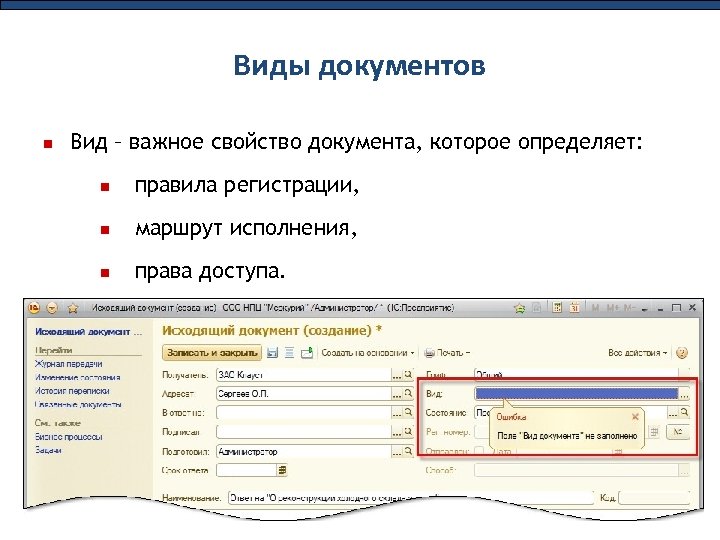Click the M+ memory button in title bar
The height and width of the screenshot is (540, 720).
tap(613, 308)
